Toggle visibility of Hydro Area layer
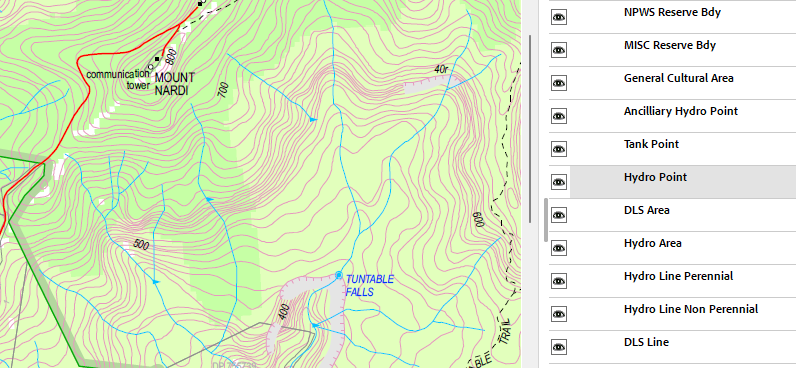 pyautogui.click(x=558, y=248)
